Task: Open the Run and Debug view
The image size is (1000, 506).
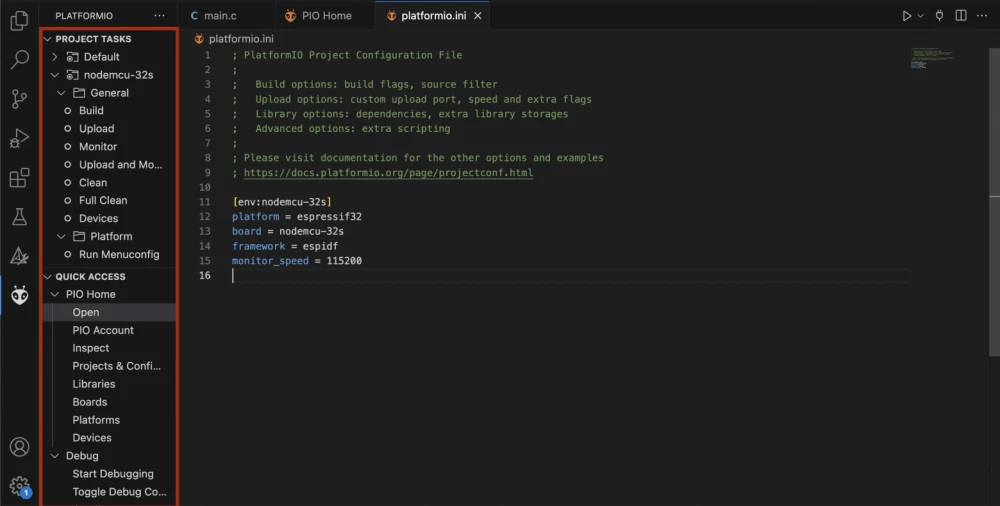Action: point(19,138)
